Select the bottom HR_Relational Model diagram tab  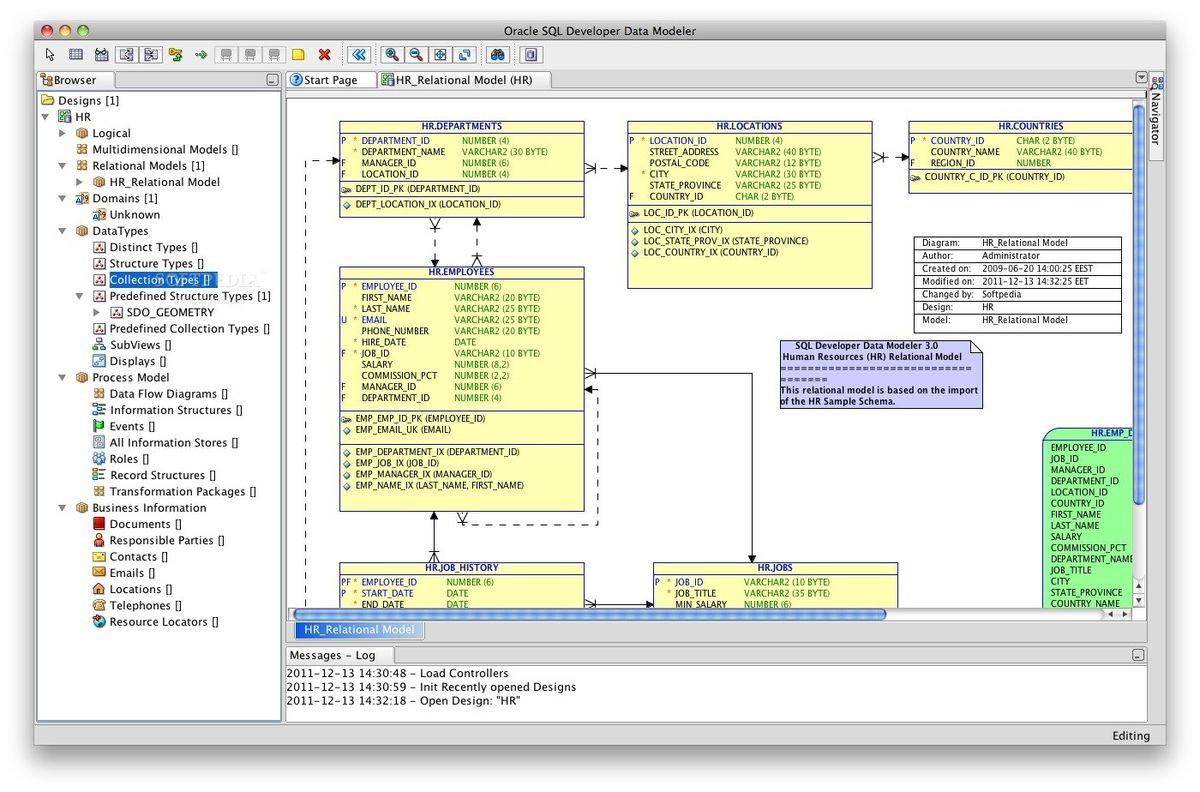coord(359,629)
